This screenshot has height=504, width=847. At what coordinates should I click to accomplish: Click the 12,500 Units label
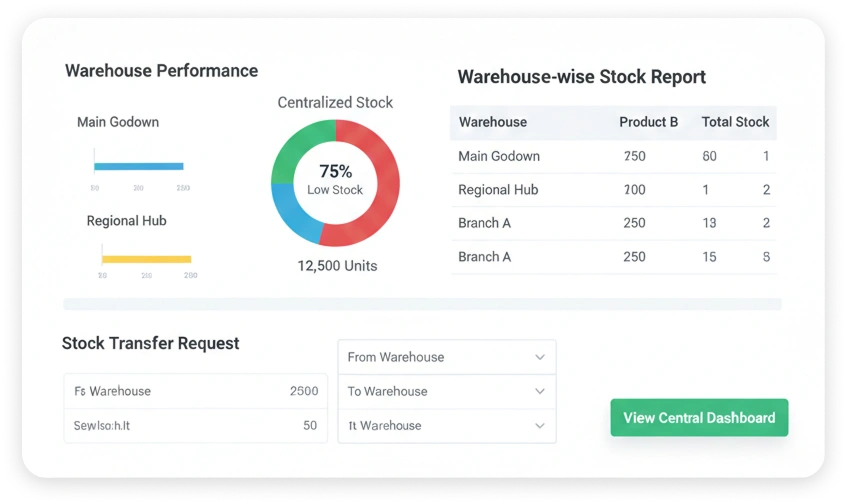[337, 266]
